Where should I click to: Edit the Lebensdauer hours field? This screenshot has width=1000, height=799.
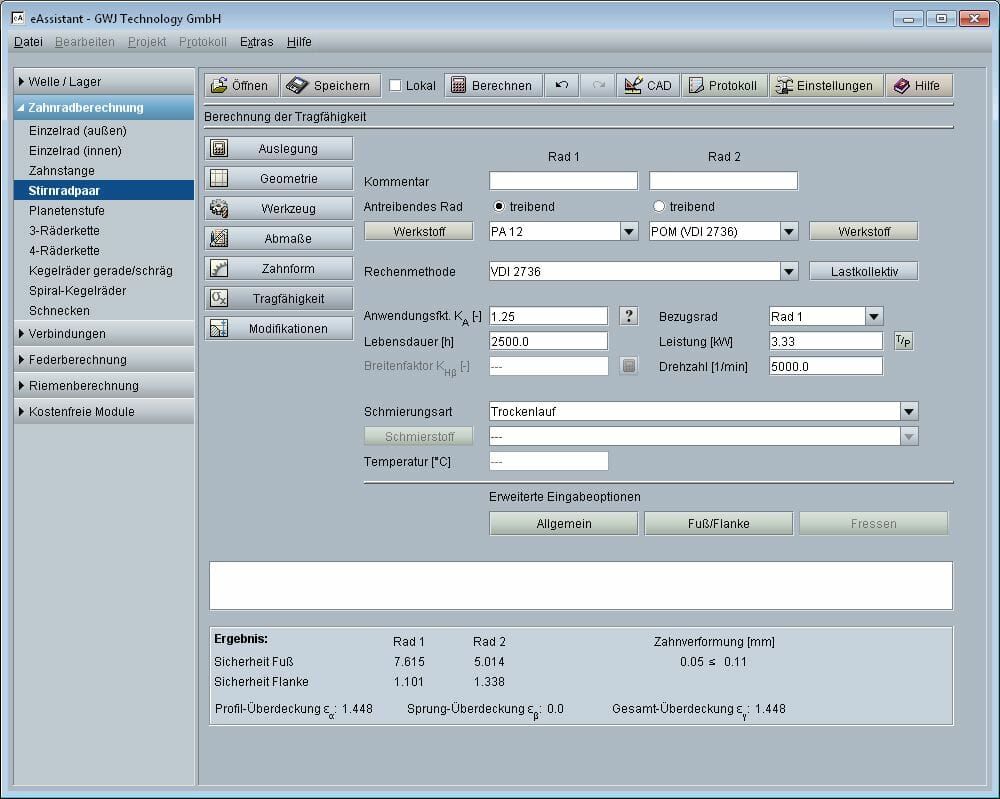(547, 340)
